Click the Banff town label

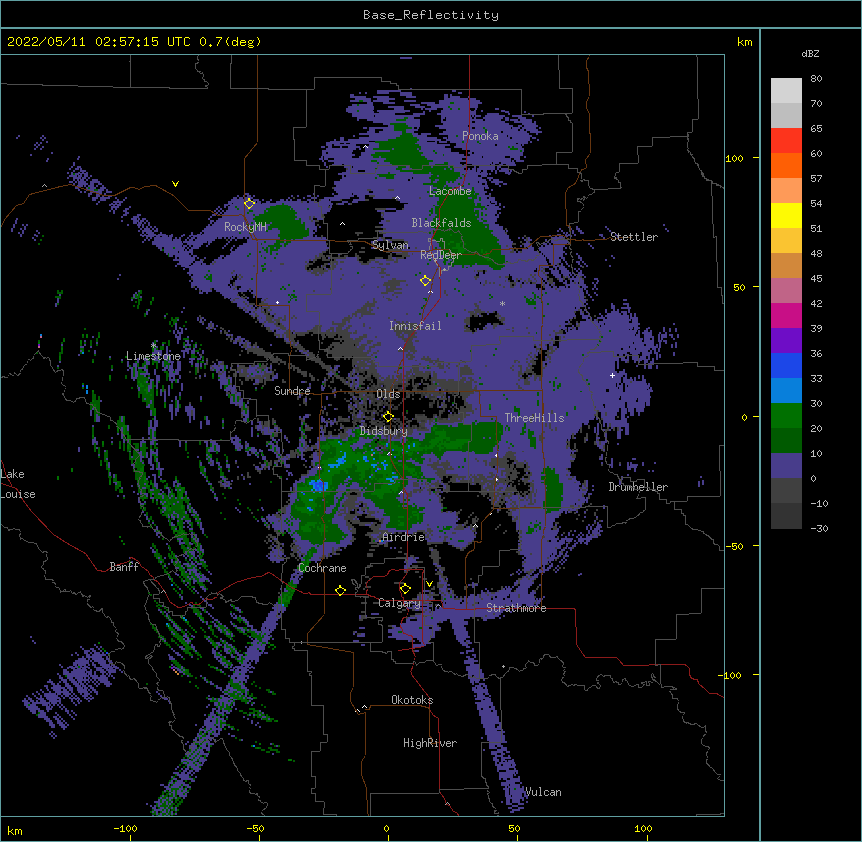tap(124, 567)
